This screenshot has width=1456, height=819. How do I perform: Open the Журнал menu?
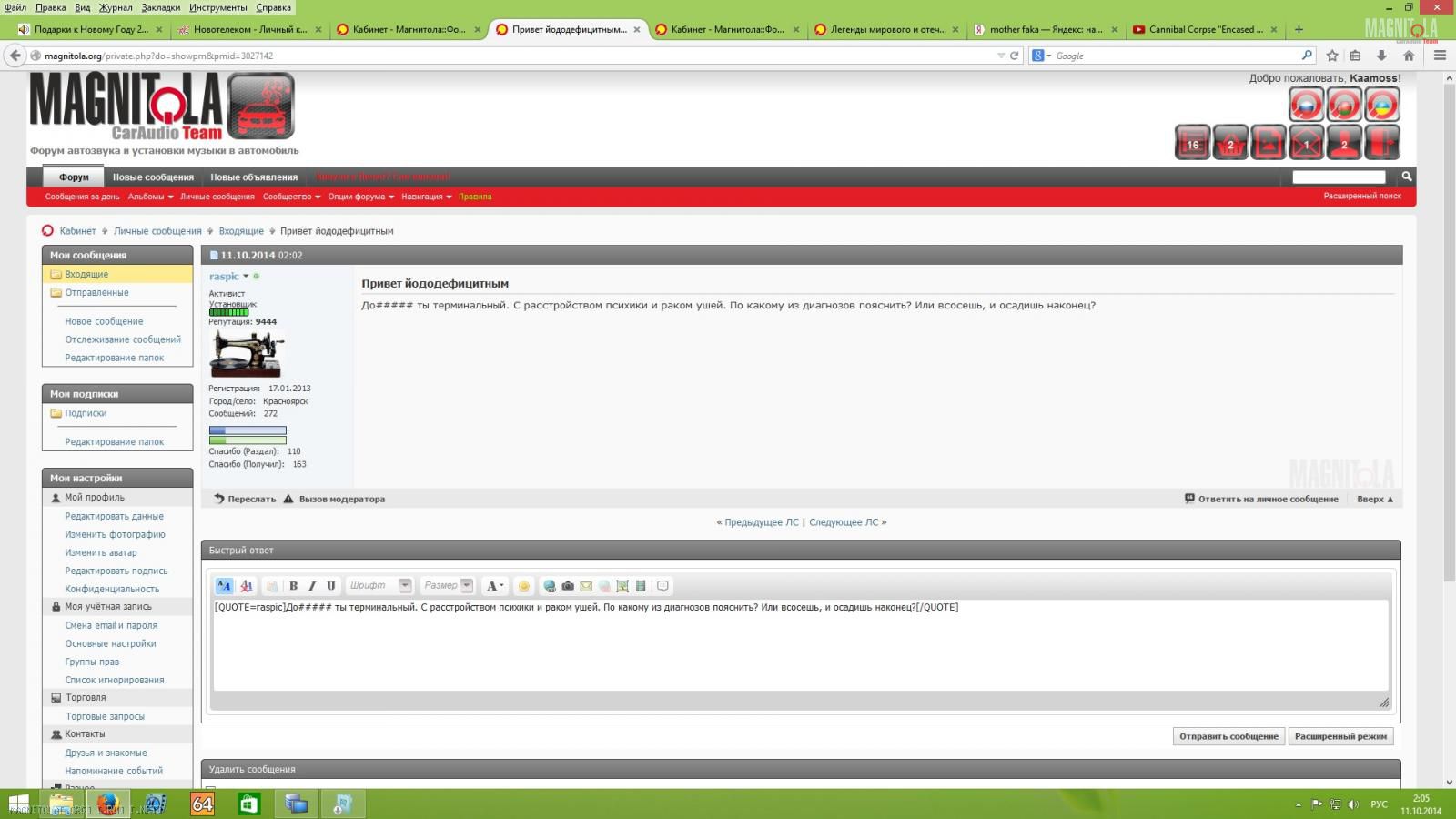pos(116,7)
